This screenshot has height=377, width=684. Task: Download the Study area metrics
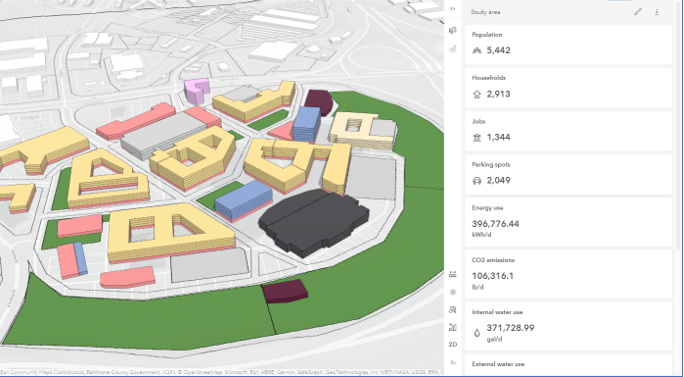click(657, 12)
